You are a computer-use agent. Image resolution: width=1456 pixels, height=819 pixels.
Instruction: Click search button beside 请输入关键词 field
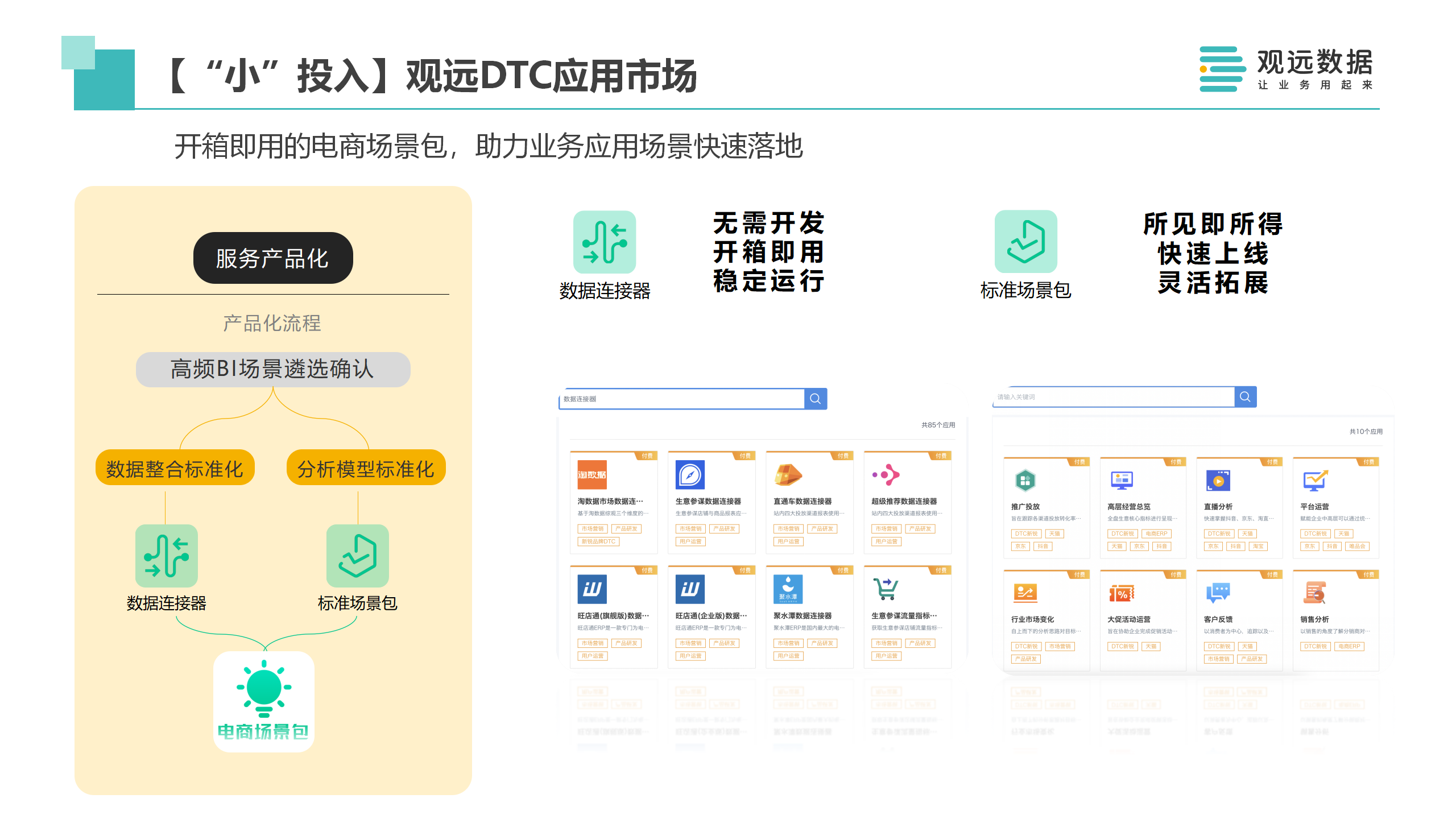[x=1245, y=396]
